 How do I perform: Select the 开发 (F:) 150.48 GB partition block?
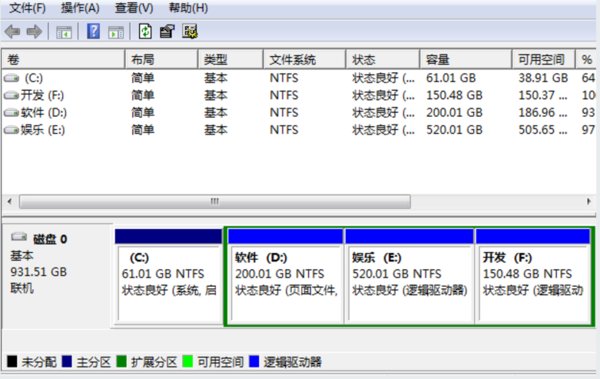pyautogui.click(x=533, y=276)
